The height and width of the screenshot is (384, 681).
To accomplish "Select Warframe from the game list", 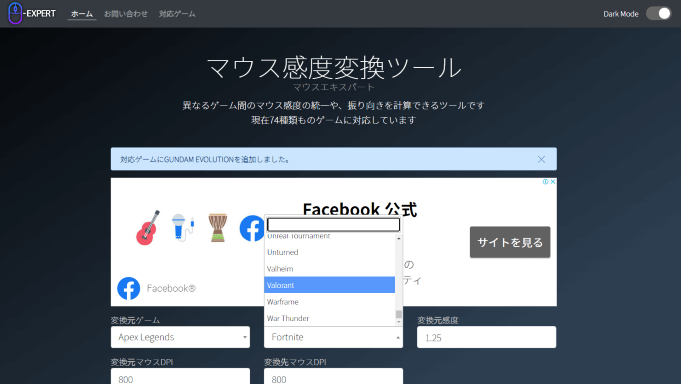I will 329,302.
